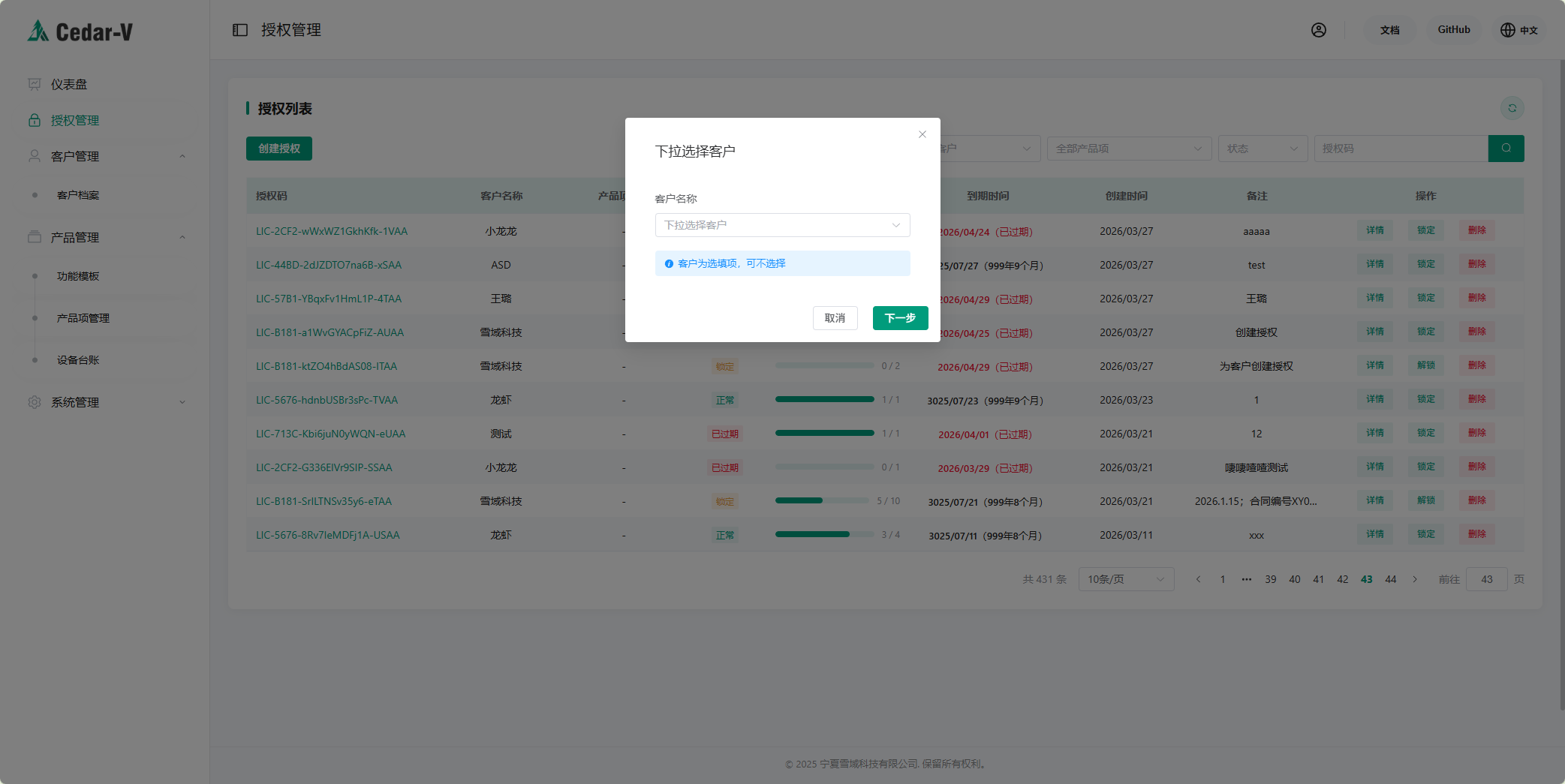Open the user account icon
This screenshot has height=784, width=1565.
(1319, 30)
